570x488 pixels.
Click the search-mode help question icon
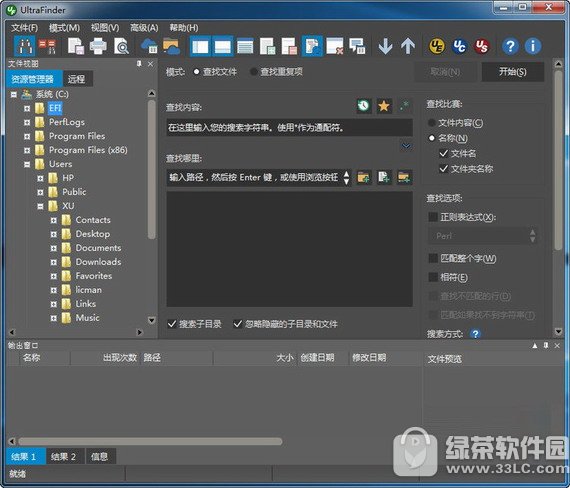(475, 333)
